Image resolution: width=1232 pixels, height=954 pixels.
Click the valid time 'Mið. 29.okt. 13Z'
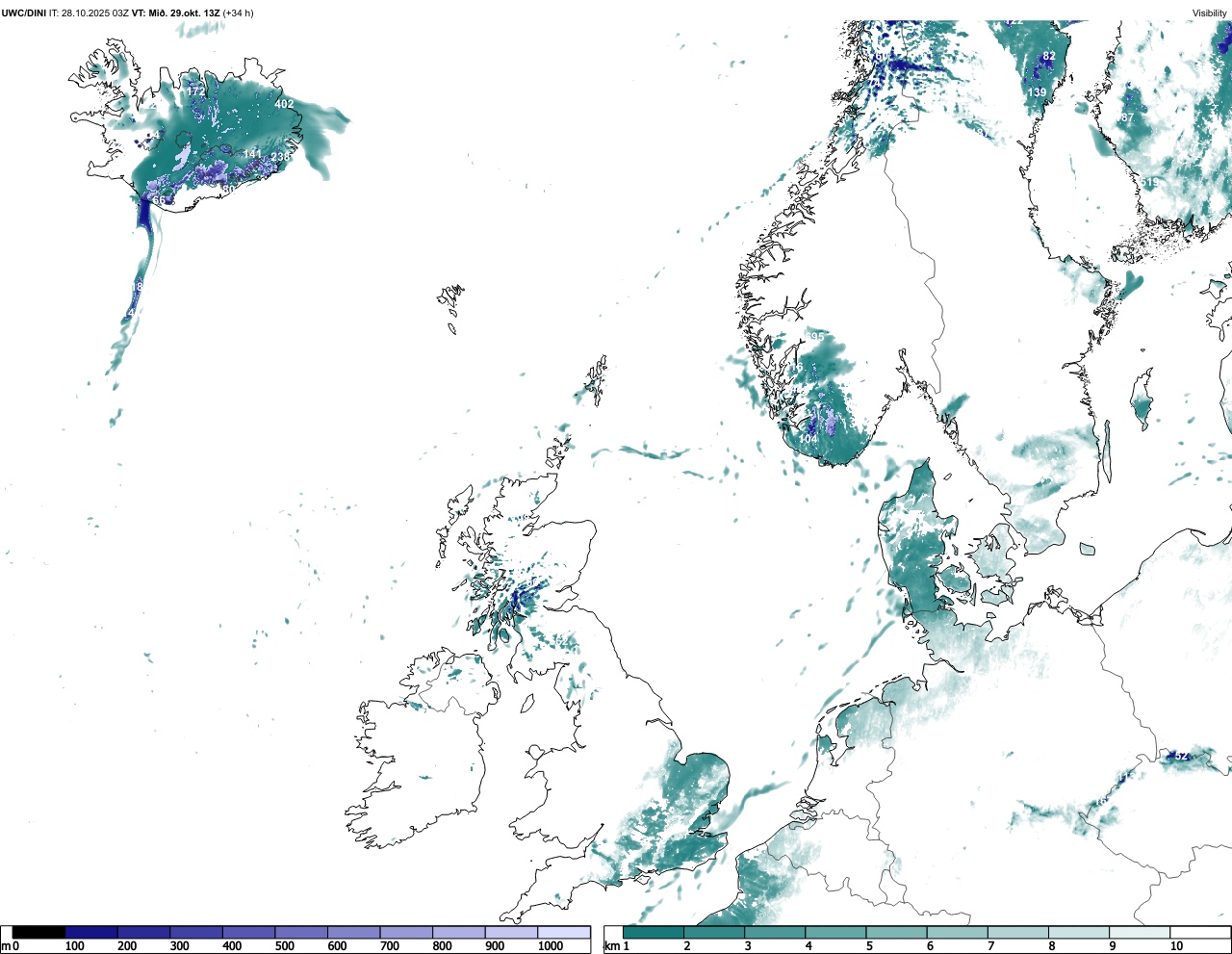(183, 13)
